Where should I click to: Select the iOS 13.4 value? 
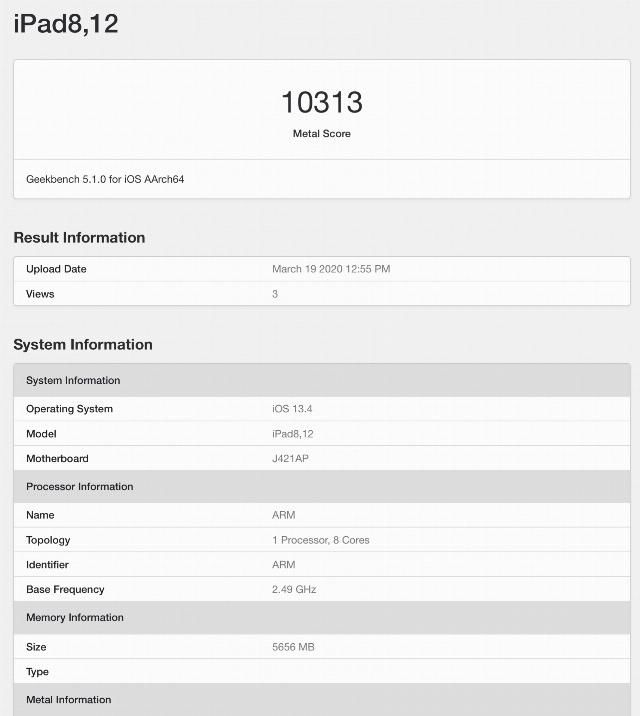pyautogui.click(x=292, y=409)
